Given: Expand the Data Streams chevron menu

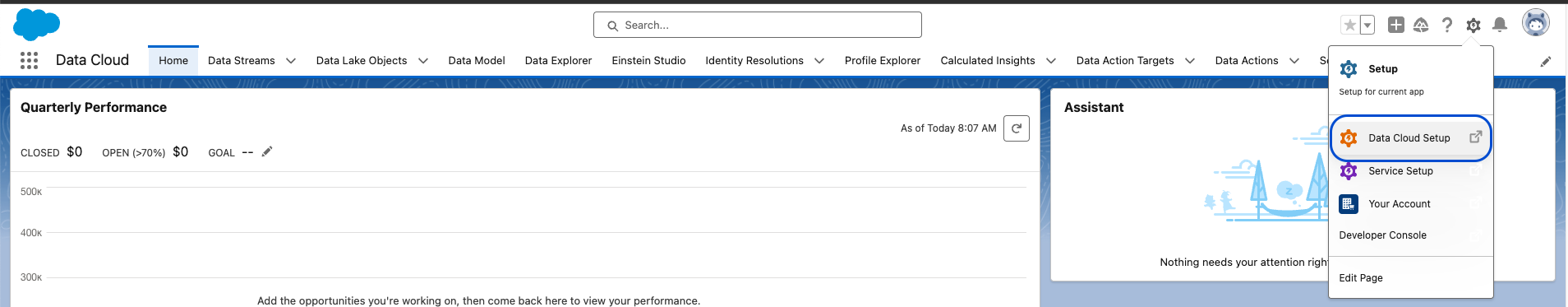Looking at the screenshot, I should pyautogui.click(x=291, y=61).
